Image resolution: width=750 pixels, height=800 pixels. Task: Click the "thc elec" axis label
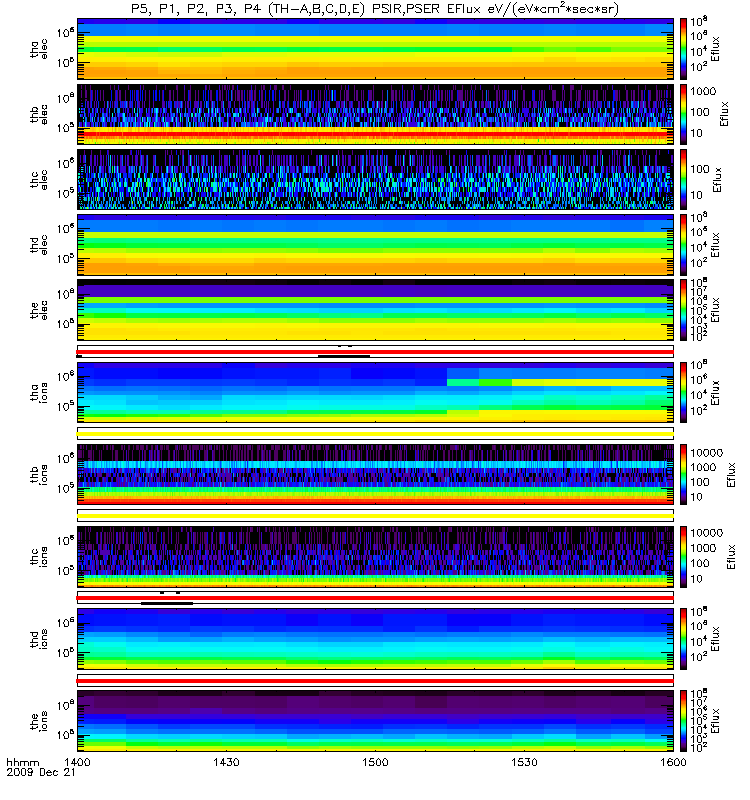(x=38, y=180)
